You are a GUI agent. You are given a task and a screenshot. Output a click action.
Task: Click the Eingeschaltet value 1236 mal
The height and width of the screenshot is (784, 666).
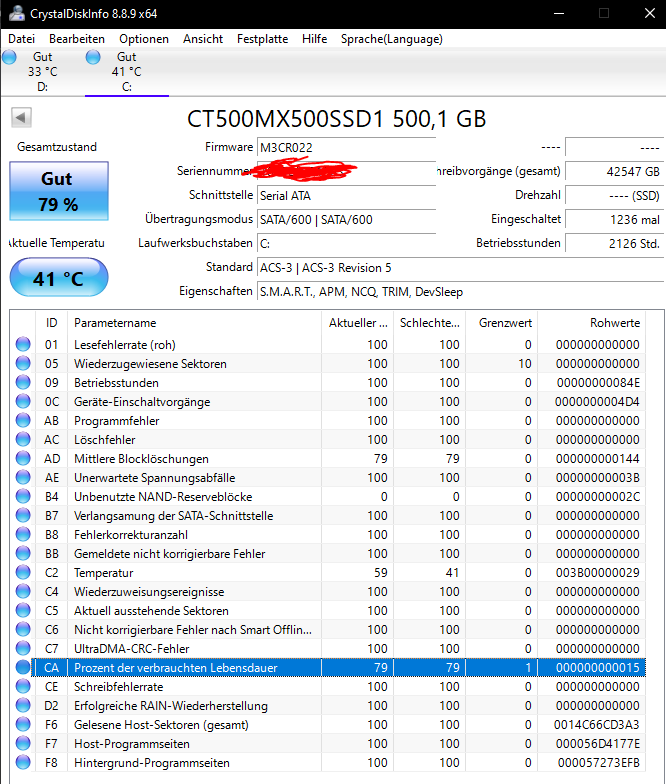click(614, 220)
